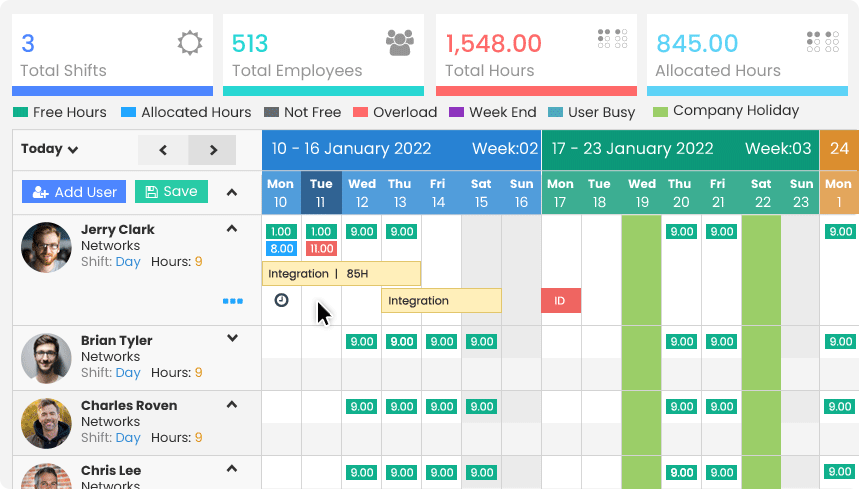Open the Today dropdown

[x=49, y=149]
